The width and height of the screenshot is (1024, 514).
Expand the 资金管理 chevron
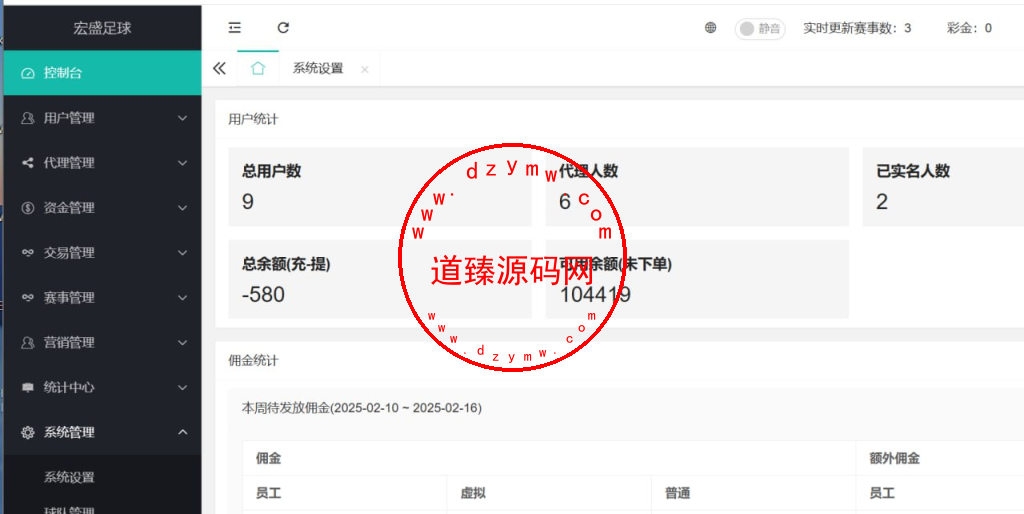click(x=183, y=208)
